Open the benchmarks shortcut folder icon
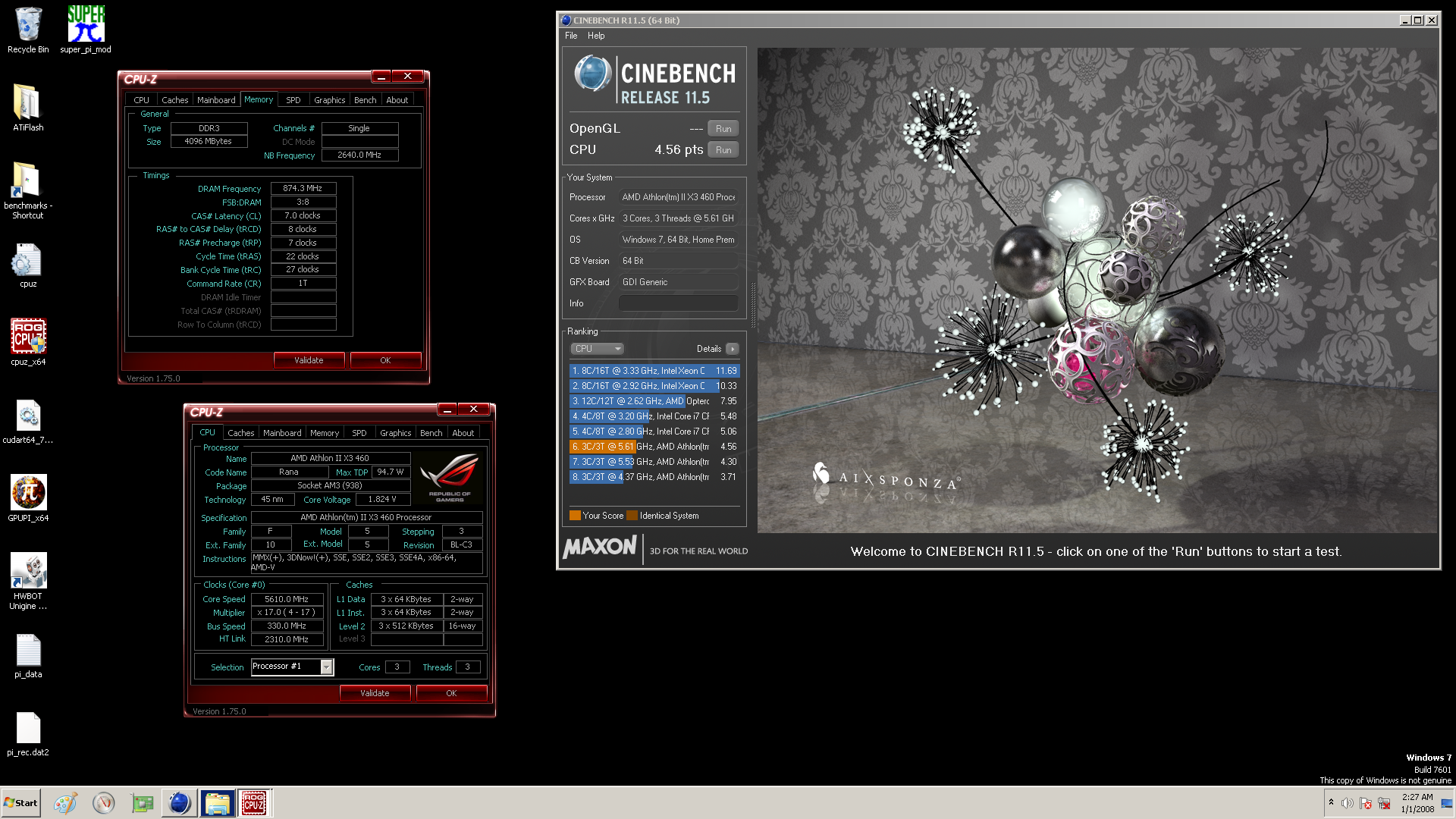Viewport: 1456px width, 819px height. pyautogui.click(x=28, y=190)
